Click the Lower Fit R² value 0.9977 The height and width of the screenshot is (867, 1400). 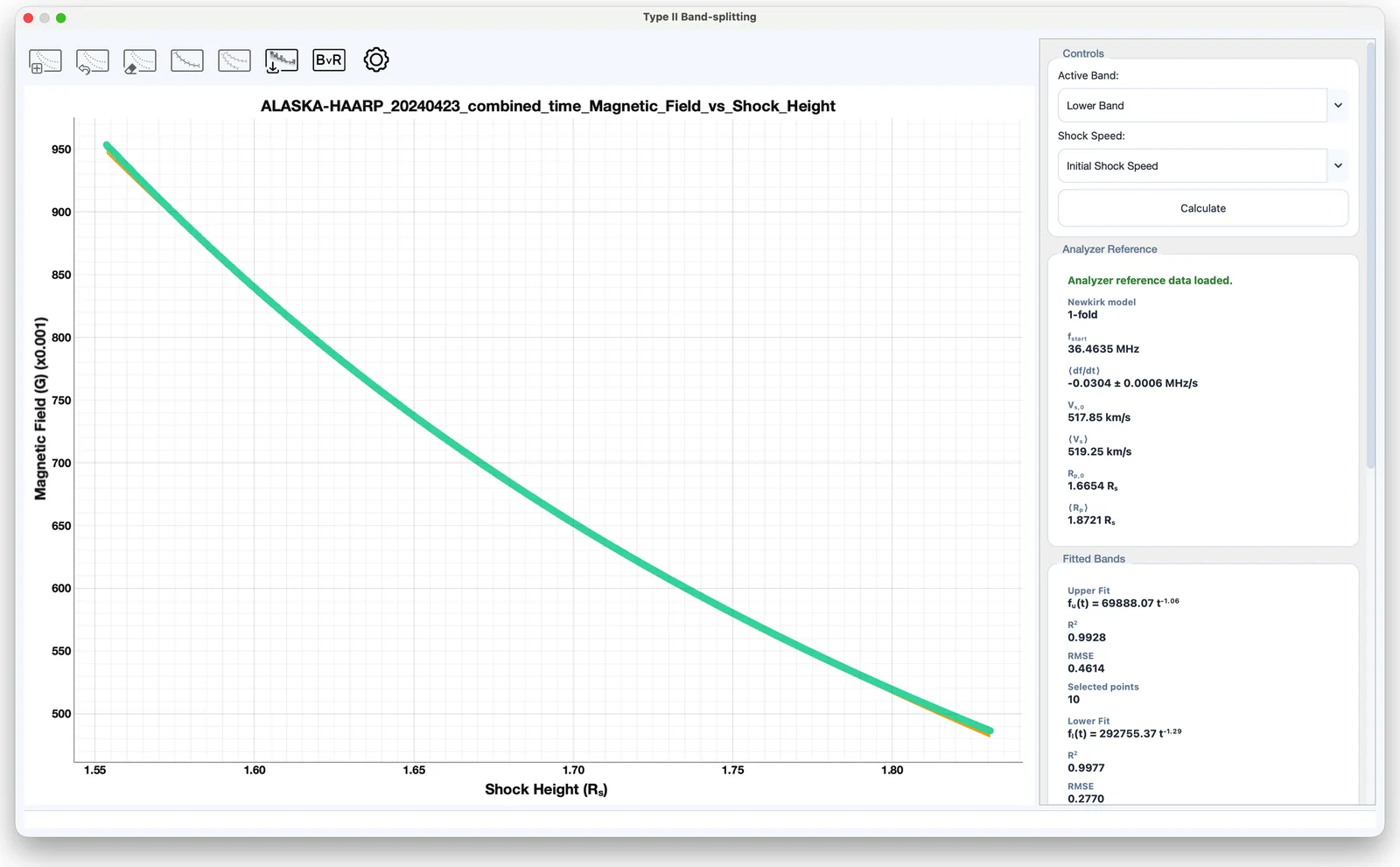coord(1086,768)
